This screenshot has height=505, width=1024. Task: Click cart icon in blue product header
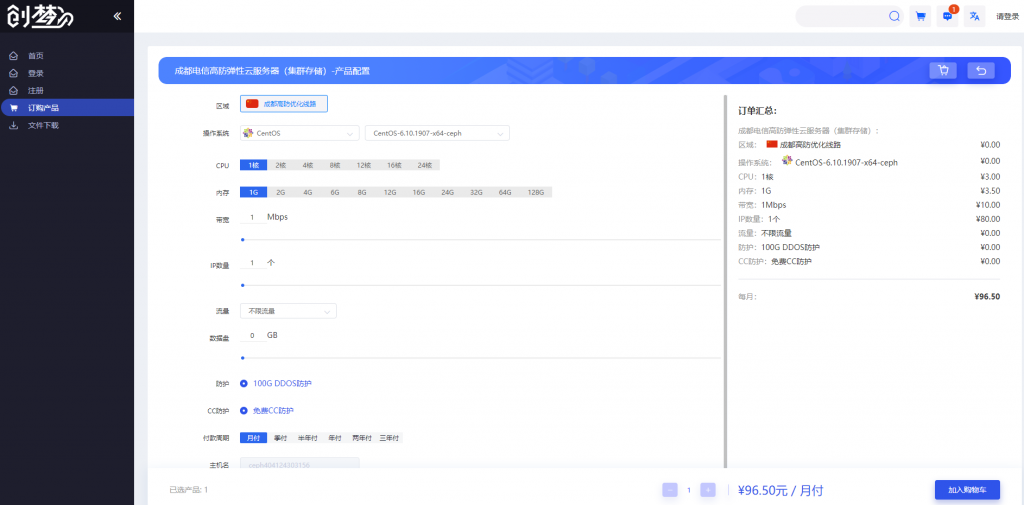[x=942, y=70]
